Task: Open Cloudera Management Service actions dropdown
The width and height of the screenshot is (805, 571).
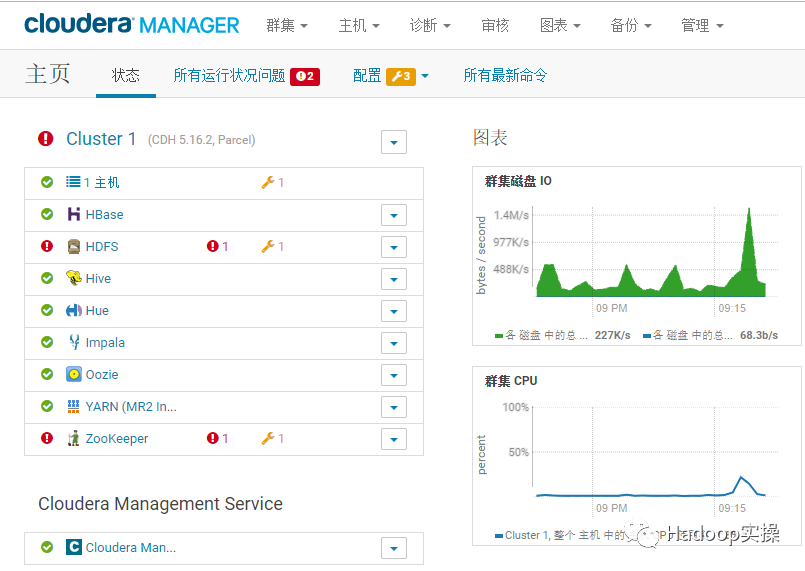Action: 394,548
